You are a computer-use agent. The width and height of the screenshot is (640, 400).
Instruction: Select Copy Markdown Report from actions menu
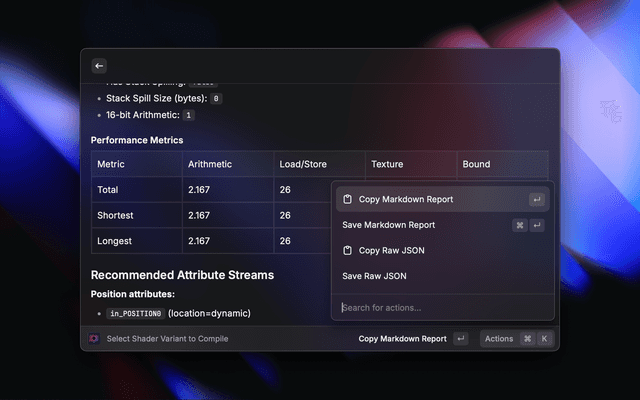(405, 200)
